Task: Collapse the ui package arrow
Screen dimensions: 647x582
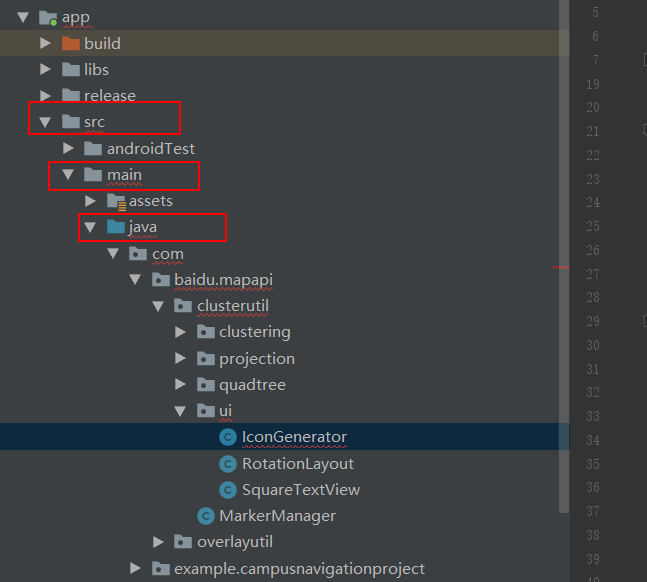Action: pos(180,411)
